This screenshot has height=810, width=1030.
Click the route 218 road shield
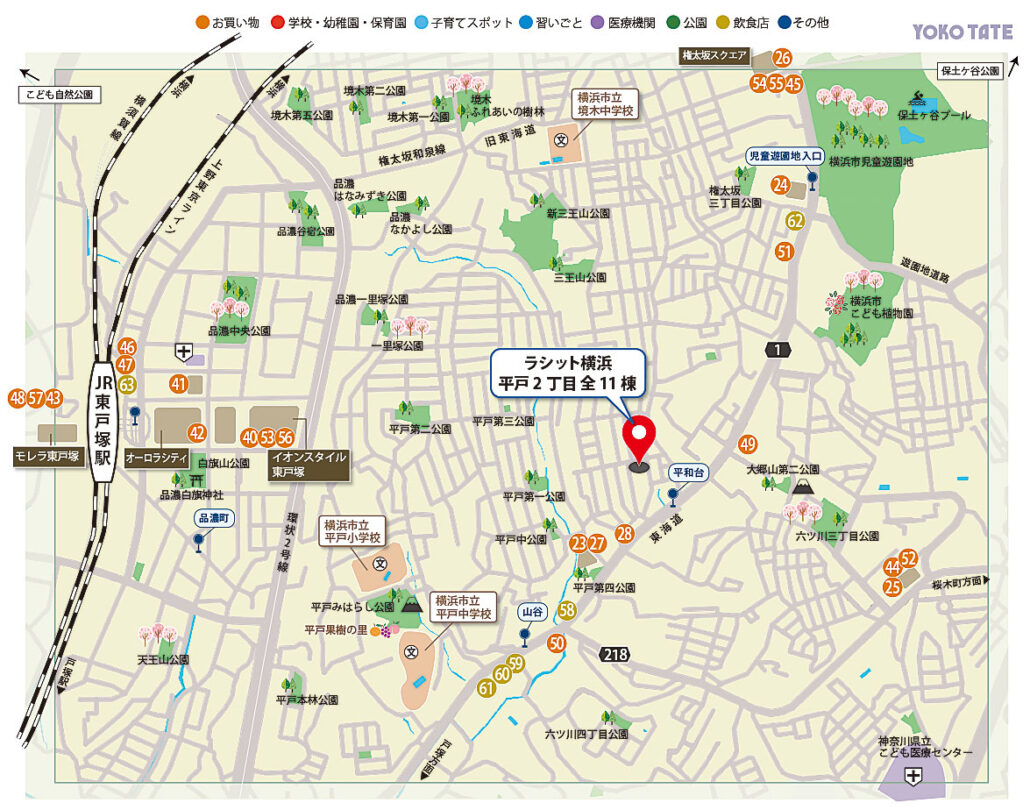[614, 654]
